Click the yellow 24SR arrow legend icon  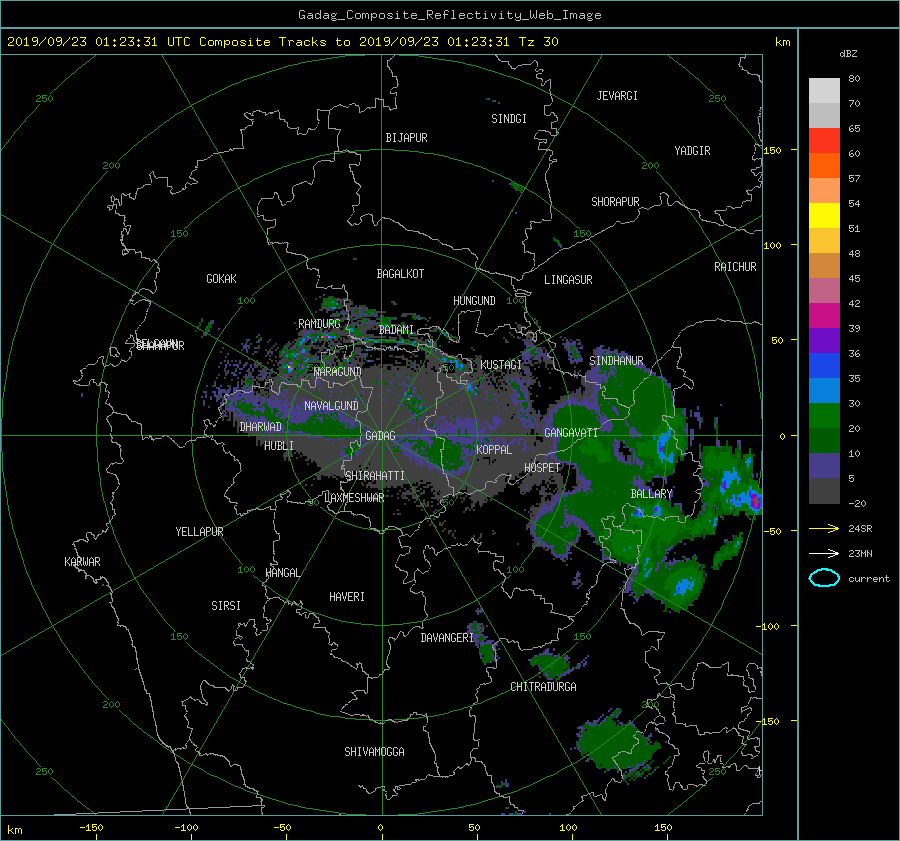point(824,528)
